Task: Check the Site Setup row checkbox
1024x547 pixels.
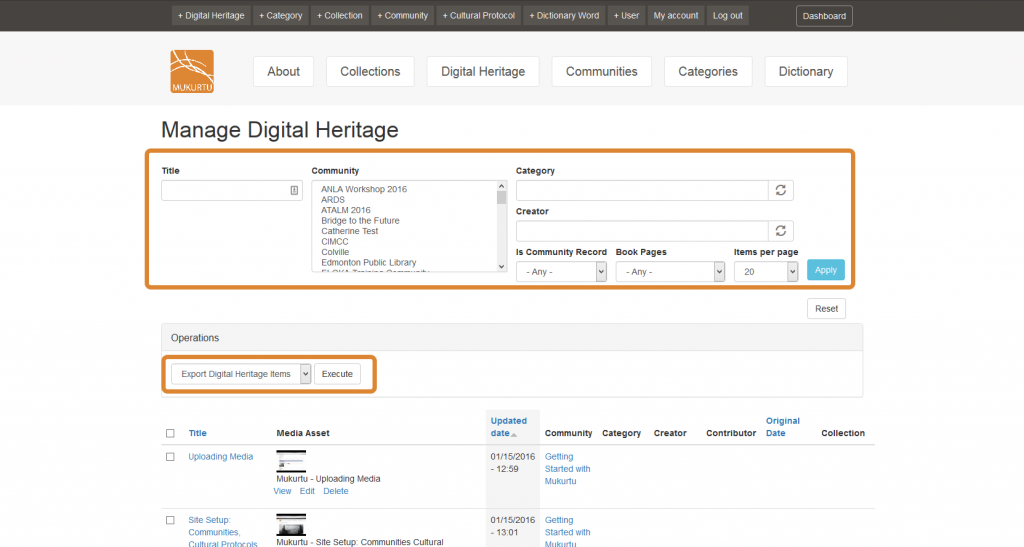Action: point(170,520)
